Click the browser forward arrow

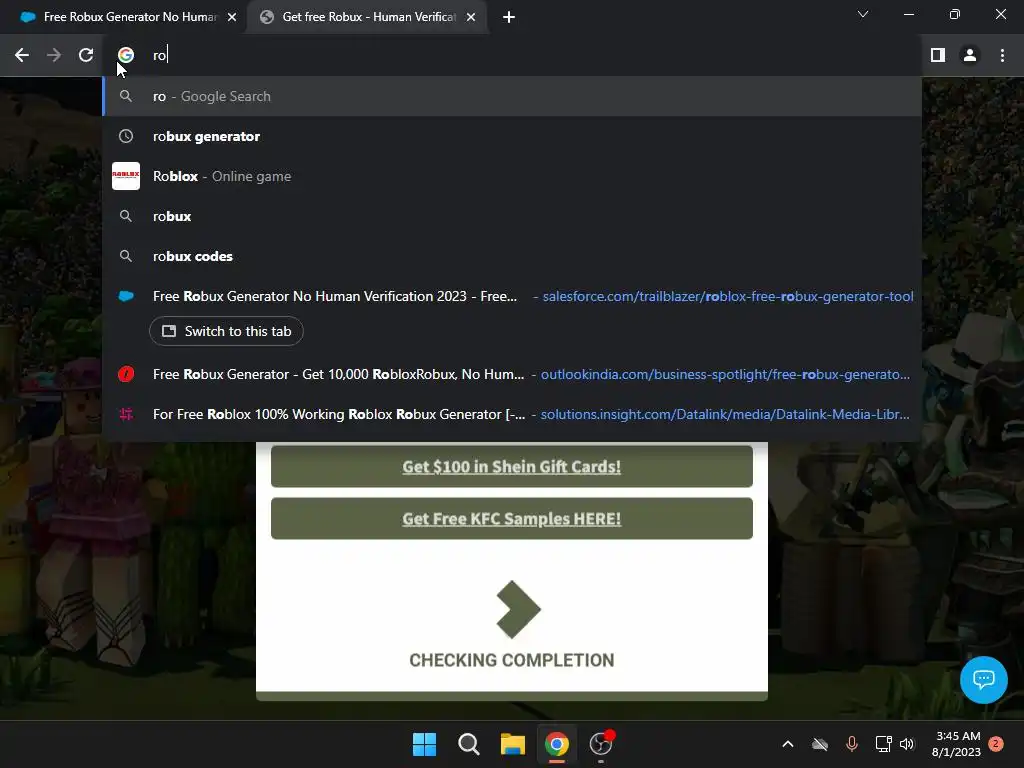(x=54, y=56)
